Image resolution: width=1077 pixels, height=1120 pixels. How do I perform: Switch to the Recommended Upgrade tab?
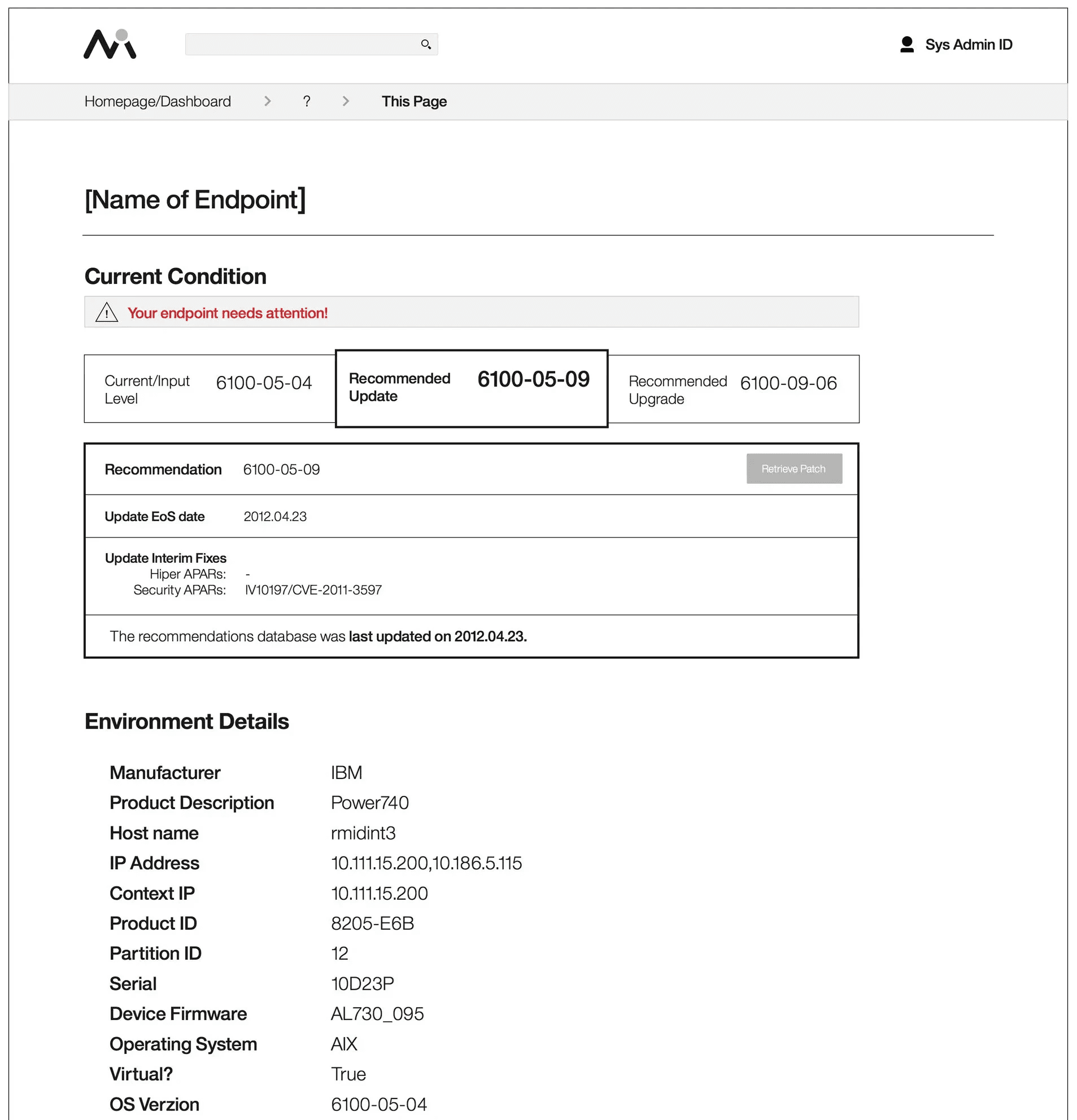point(734,389)
